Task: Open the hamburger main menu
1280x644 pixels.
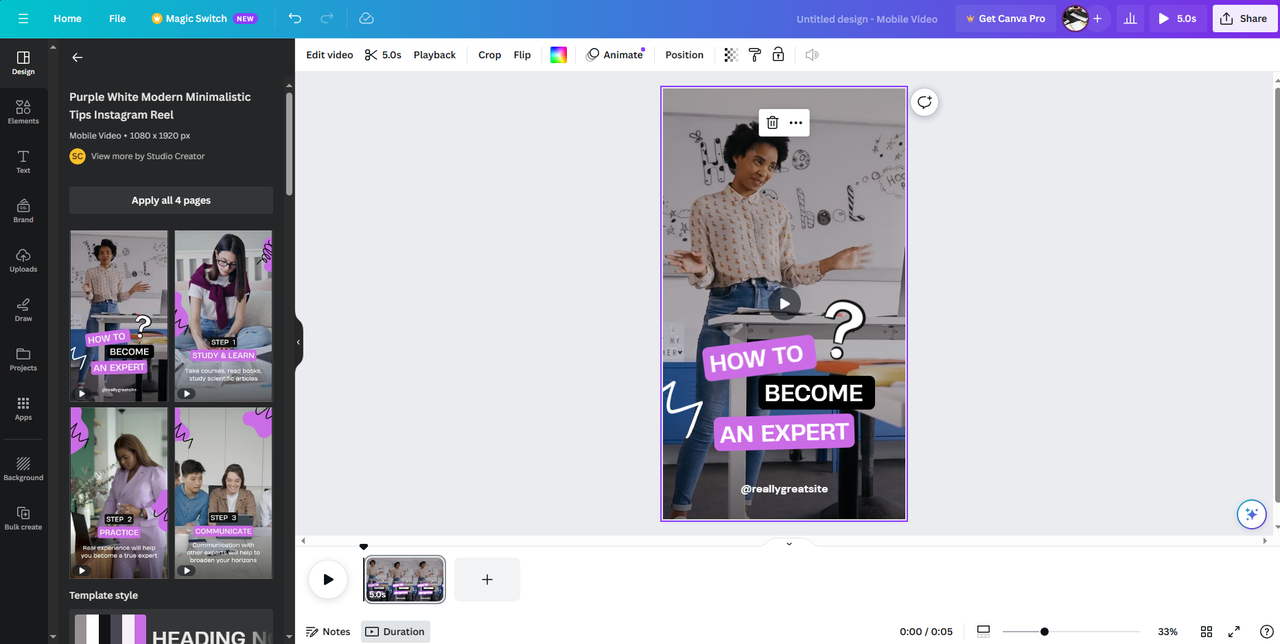Action: [23, 18]
